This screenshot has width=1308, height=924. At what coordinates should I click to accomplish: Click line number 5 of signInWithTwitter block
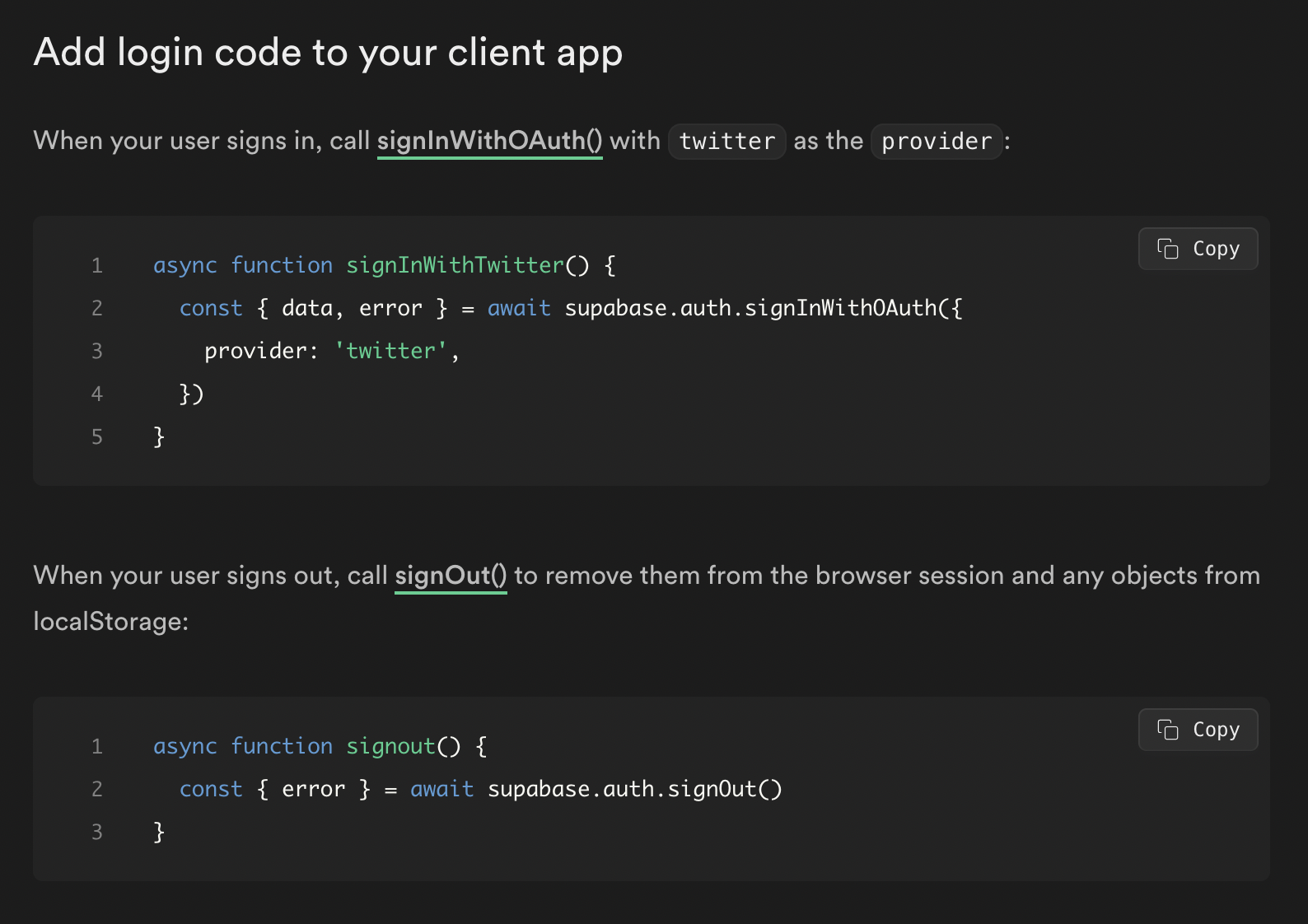[x=97, y=436]
